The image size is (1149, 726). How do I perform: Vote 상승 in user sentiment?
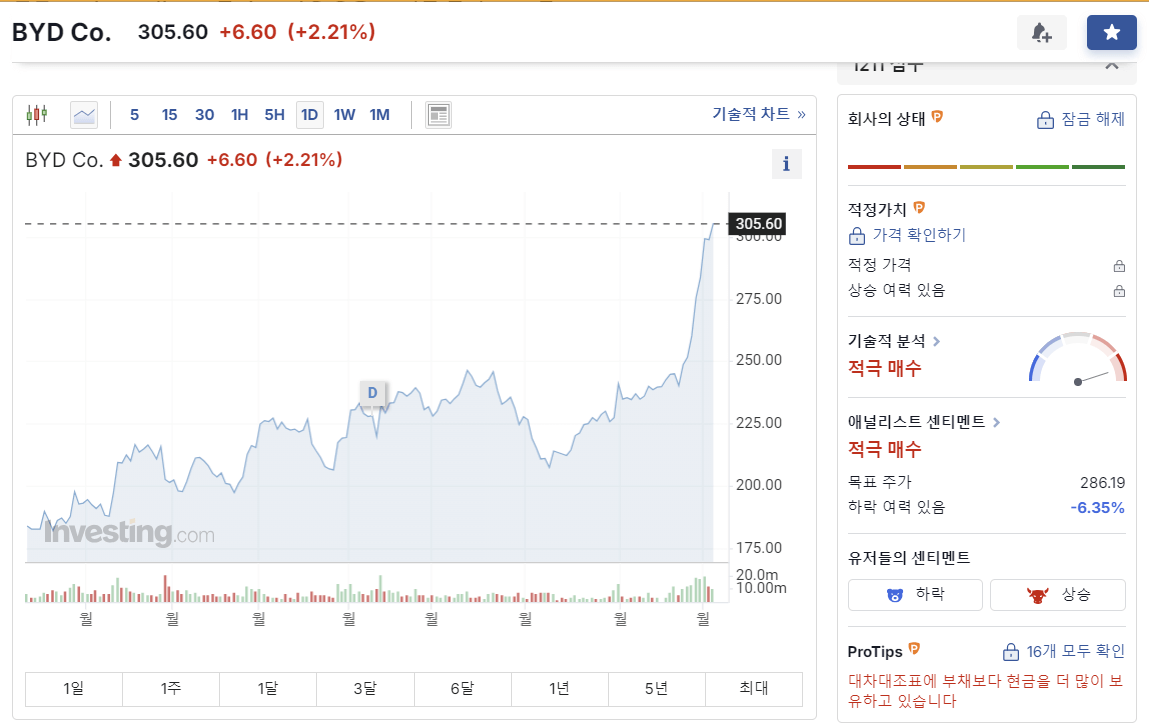(1058, 594)
